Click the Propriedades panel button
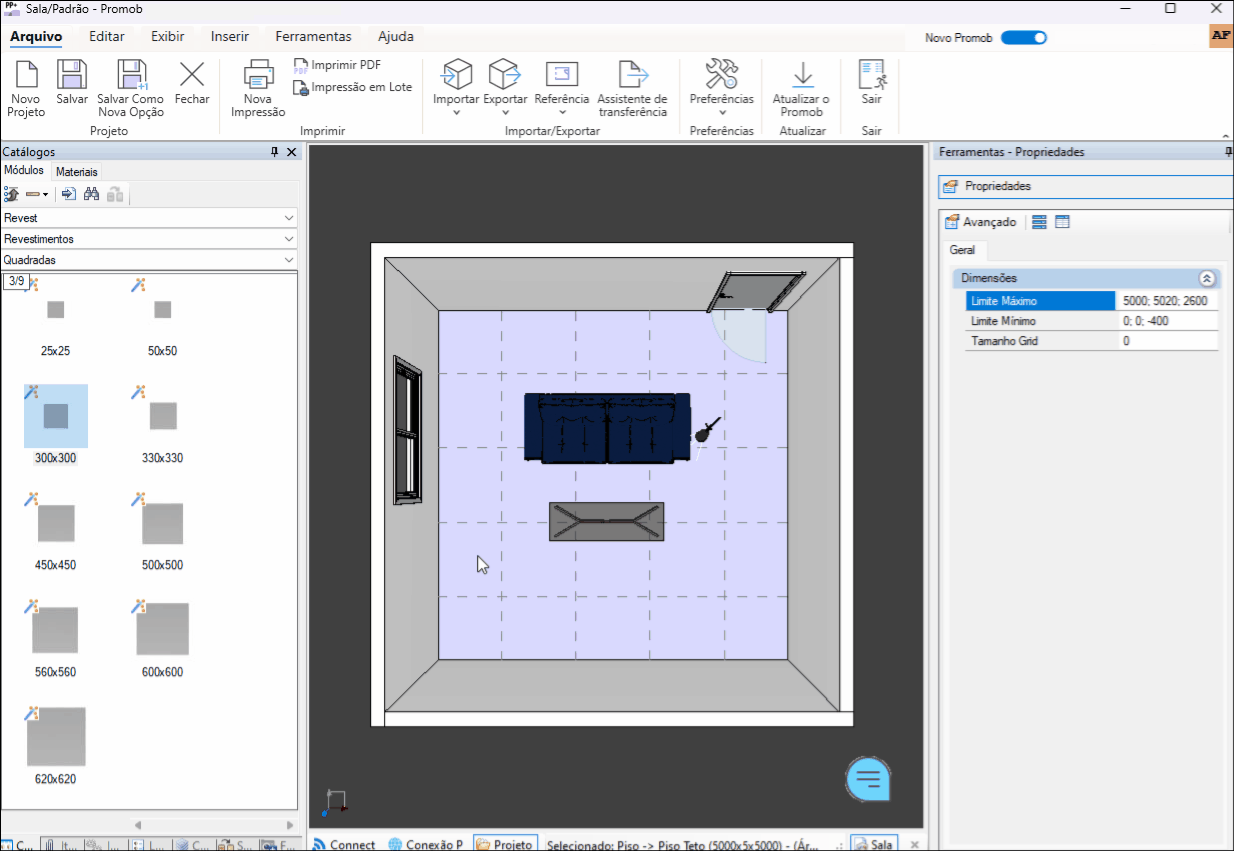The image size is (1234, 851). [1085, 187]
